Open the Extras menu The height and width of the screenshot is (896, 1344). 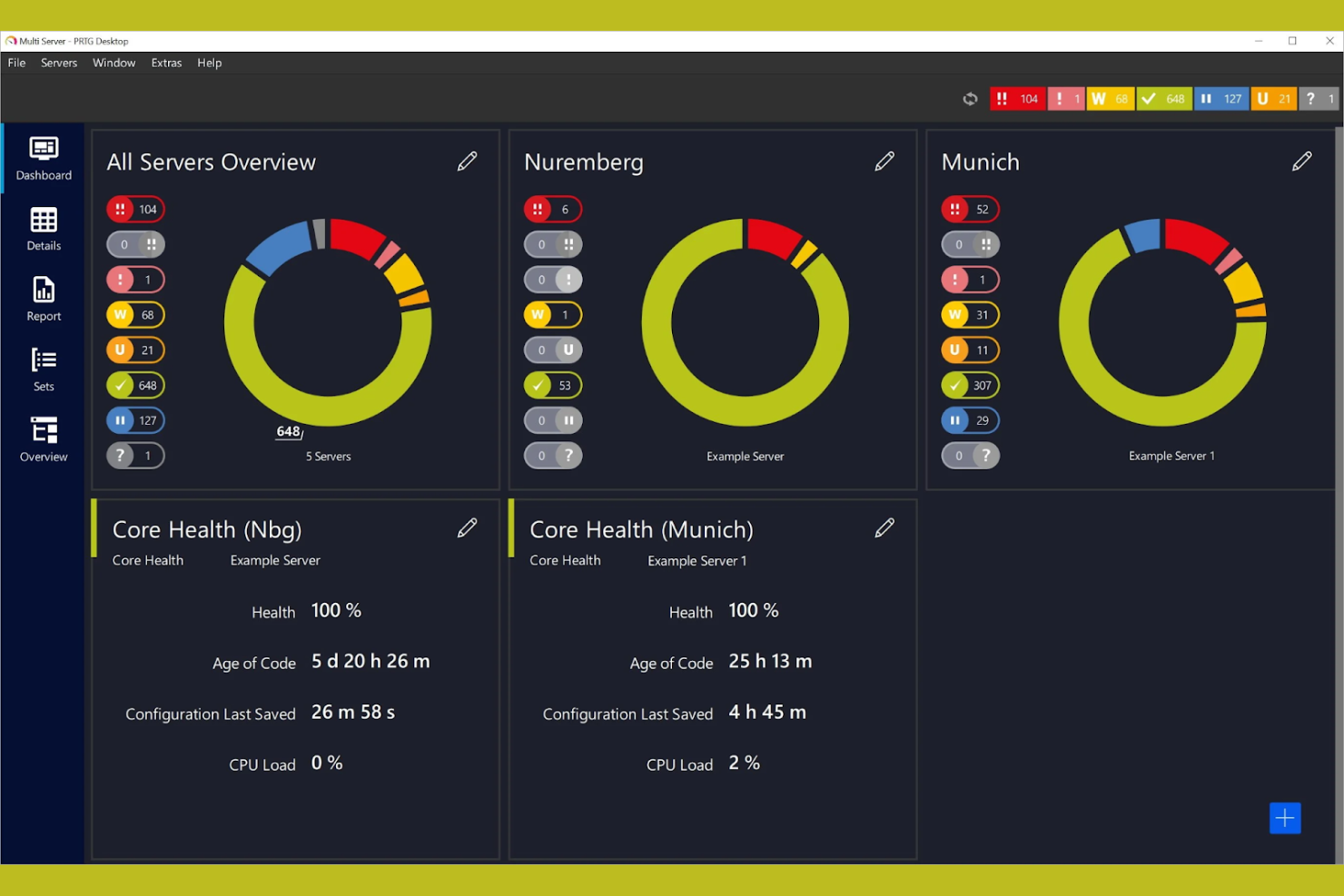click(166, 63)
